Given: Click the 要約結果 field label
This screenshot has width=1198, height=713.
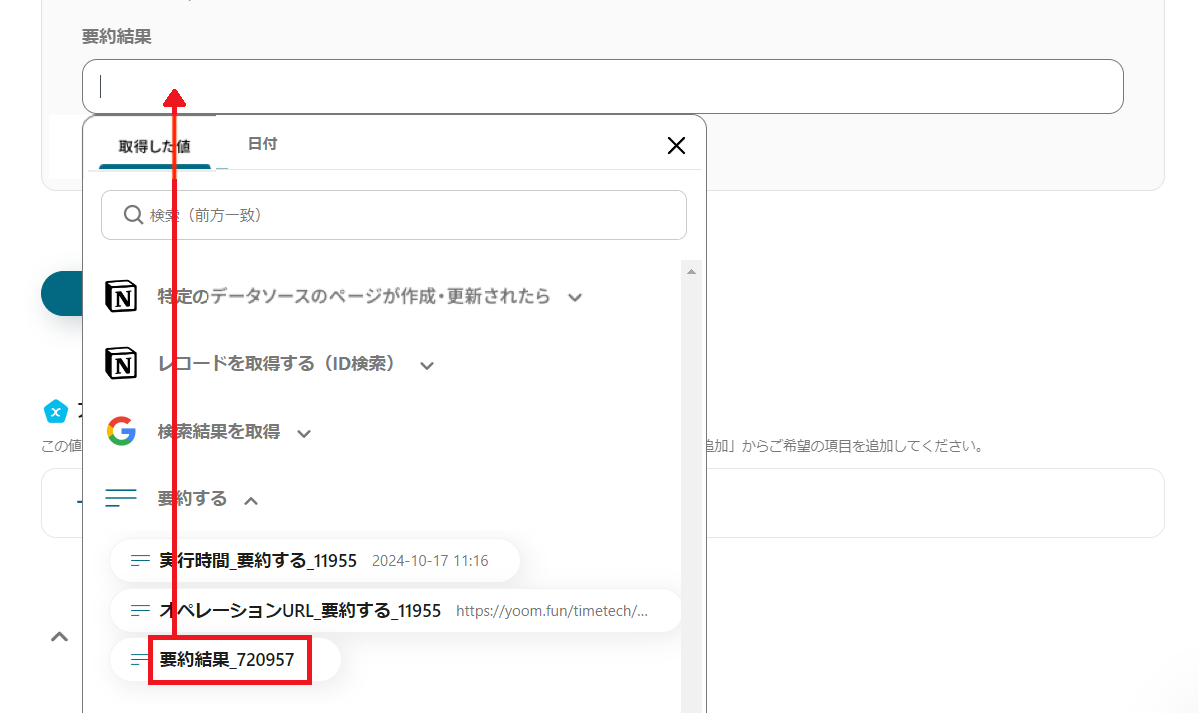Looking at the screenshot, I should click(x=117, y=37).
